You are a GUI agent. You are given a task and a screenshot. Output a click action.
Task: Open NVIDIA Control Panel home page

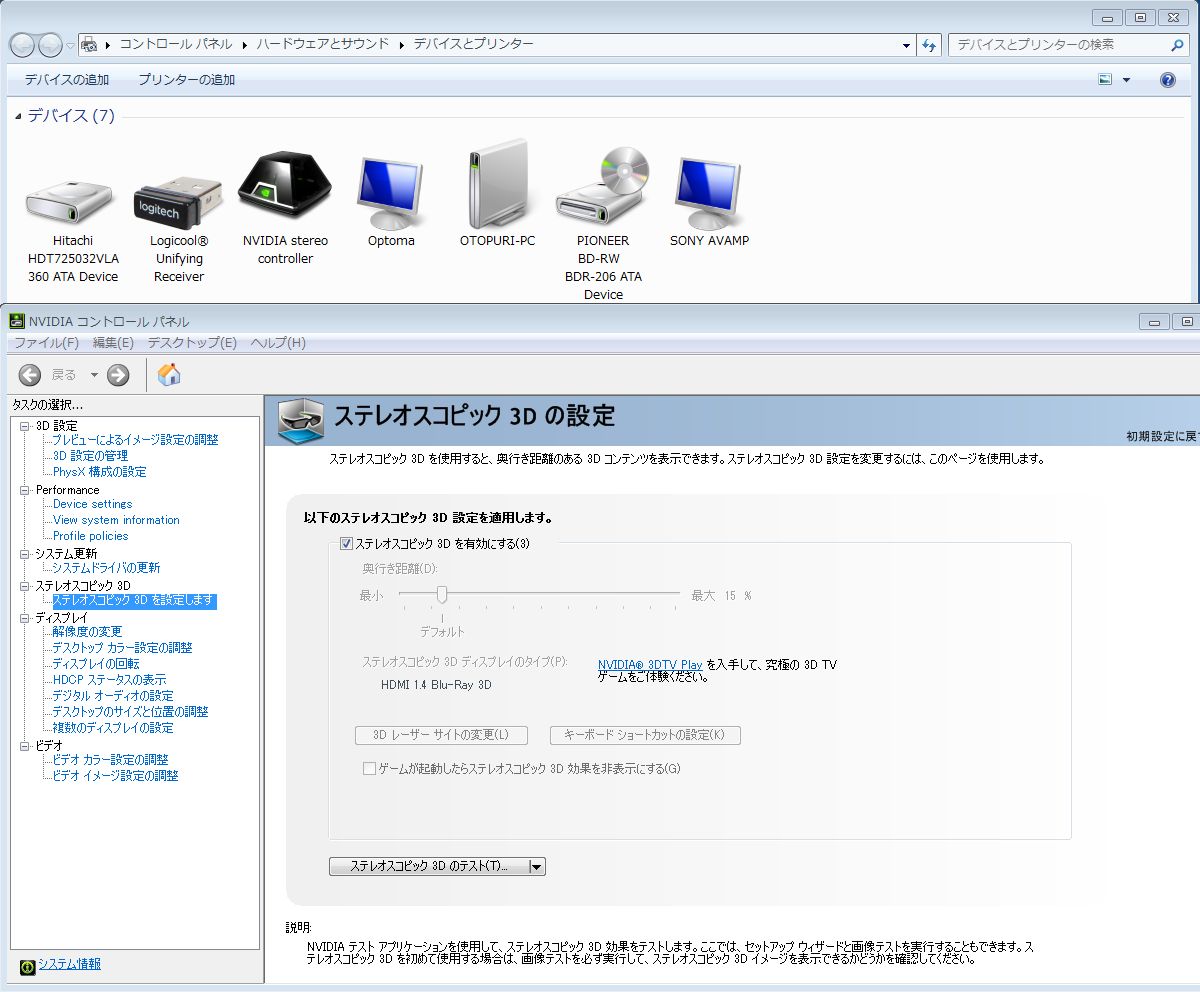[x=170, y=375]
